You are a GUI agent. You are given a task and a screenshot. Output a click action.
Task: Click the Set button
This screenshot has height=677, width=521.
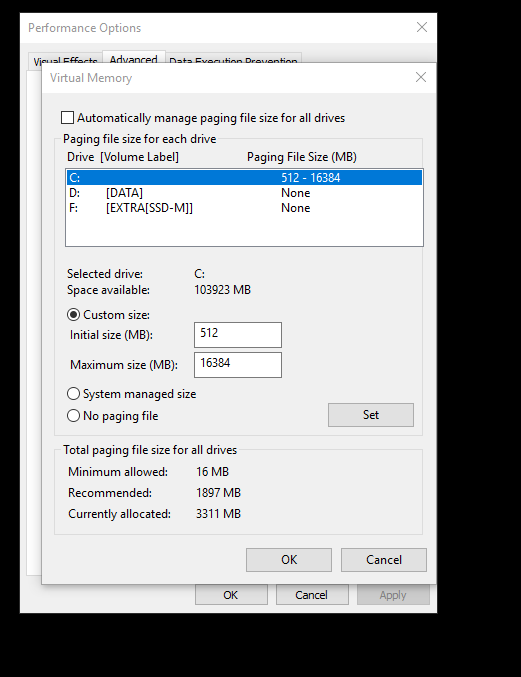[371, 415]
